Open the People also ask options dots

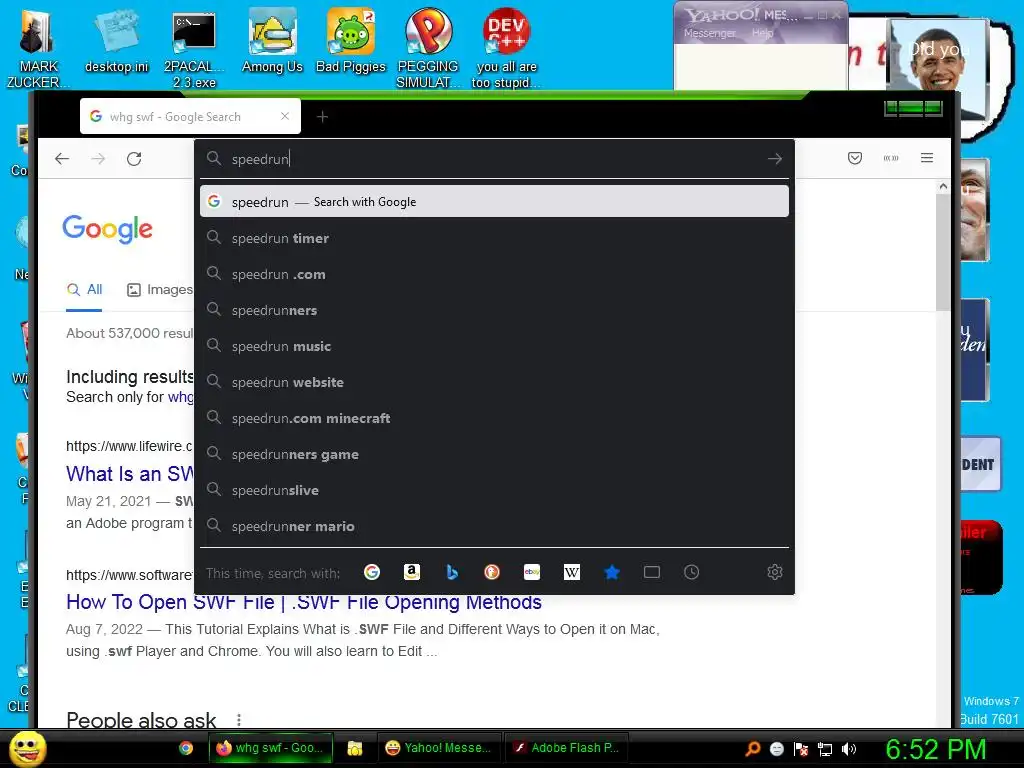239,720
